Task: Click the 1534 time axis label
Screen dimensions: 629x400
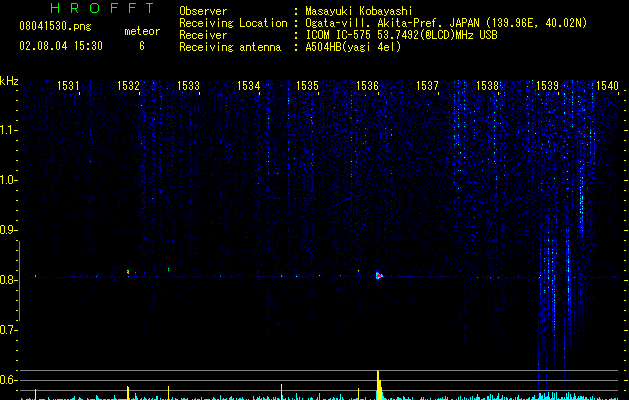Action: [x=248, y=86]
